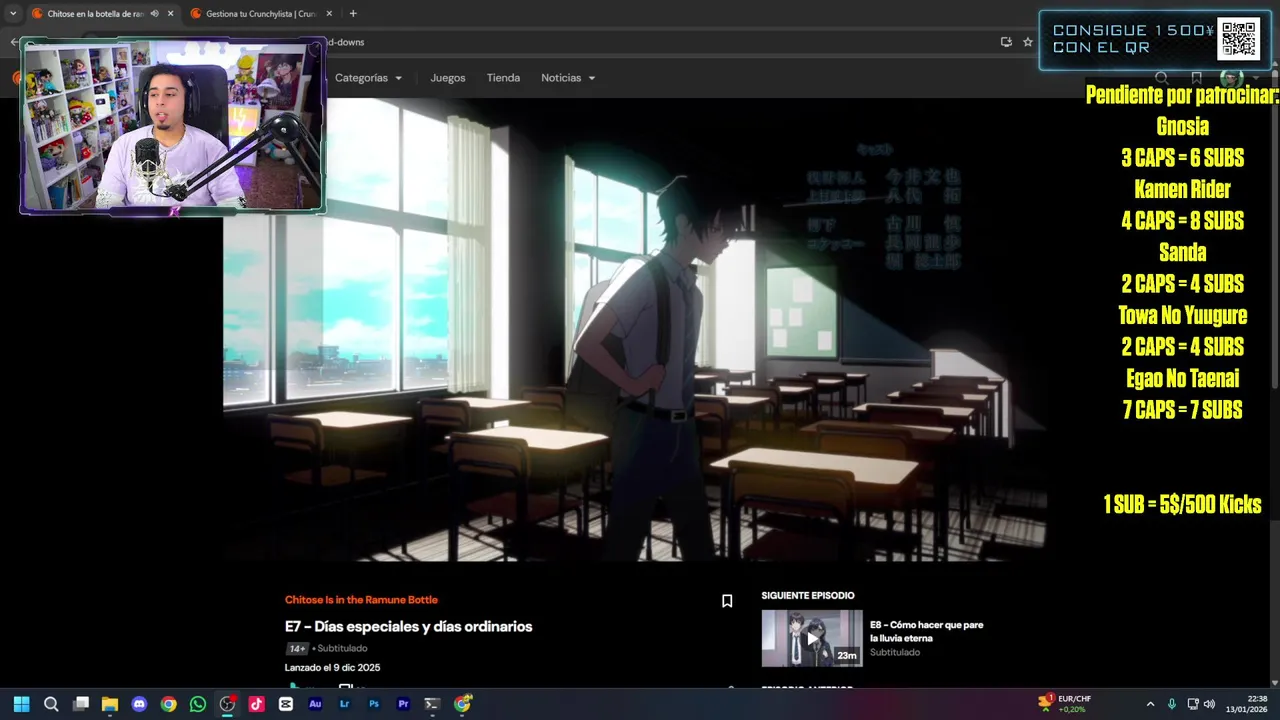The width and height of the screenshot is (1280, 720).
Task: Open the terminal app on the taskbar
Action: pos(432,704)
